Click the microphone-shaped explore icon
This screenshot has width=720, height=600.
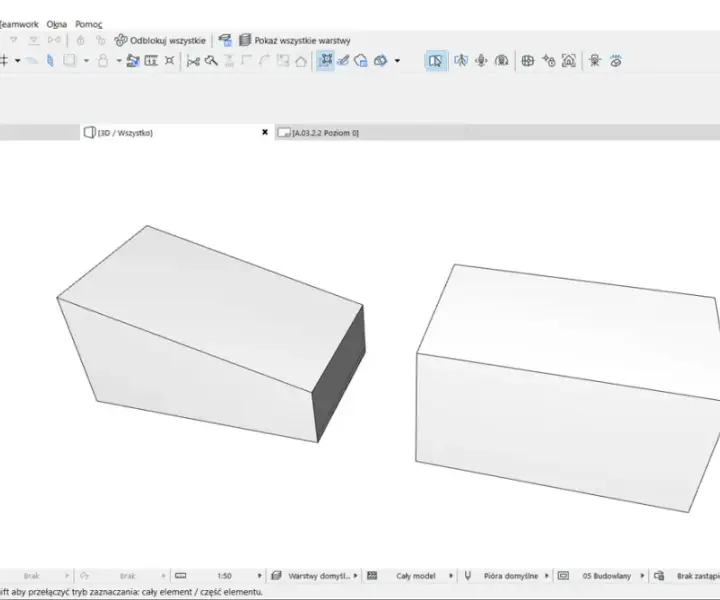(481, 61)
